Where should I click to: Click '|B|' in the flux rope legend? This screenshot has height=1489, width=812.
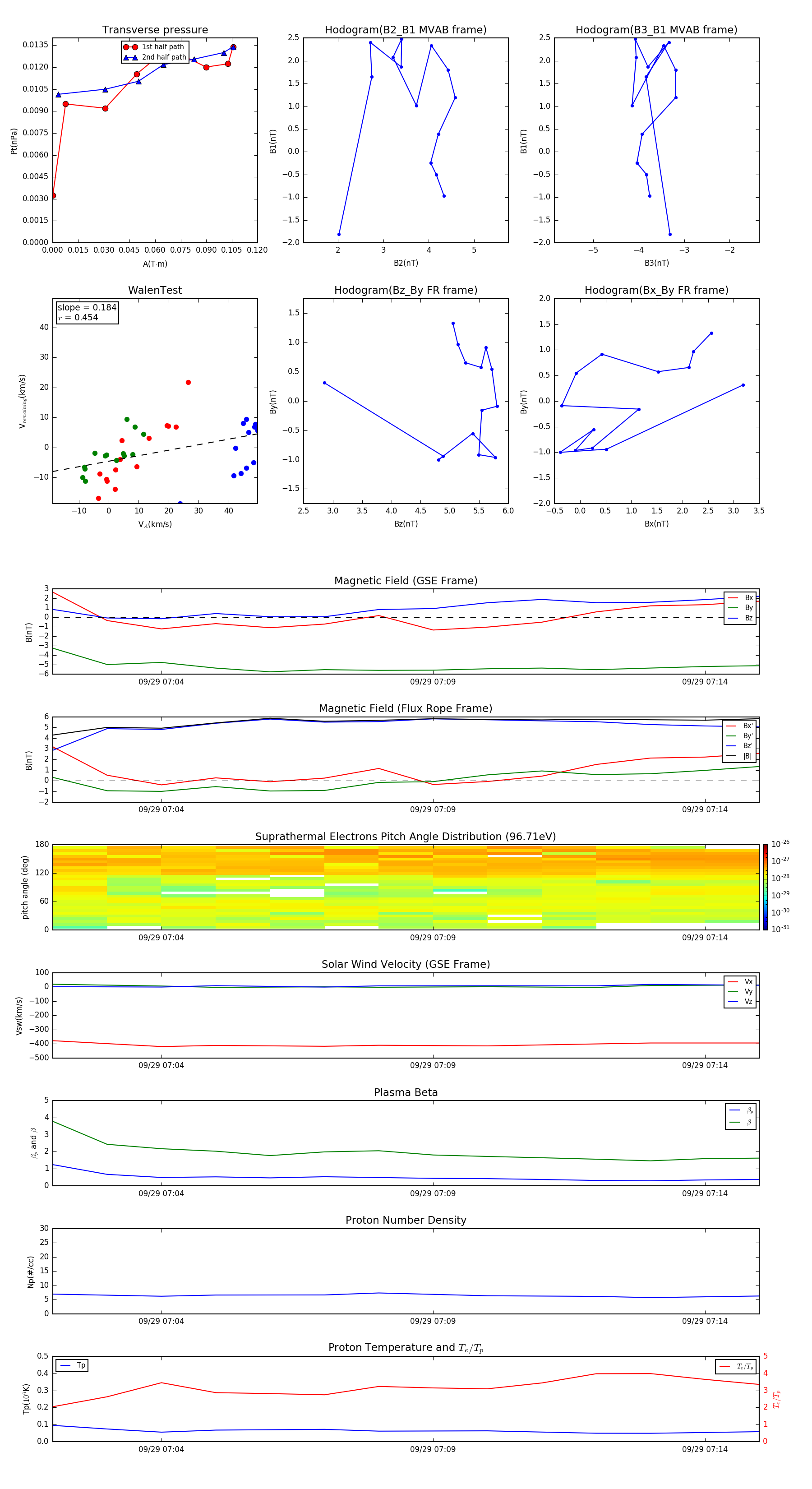coord(740,756)
